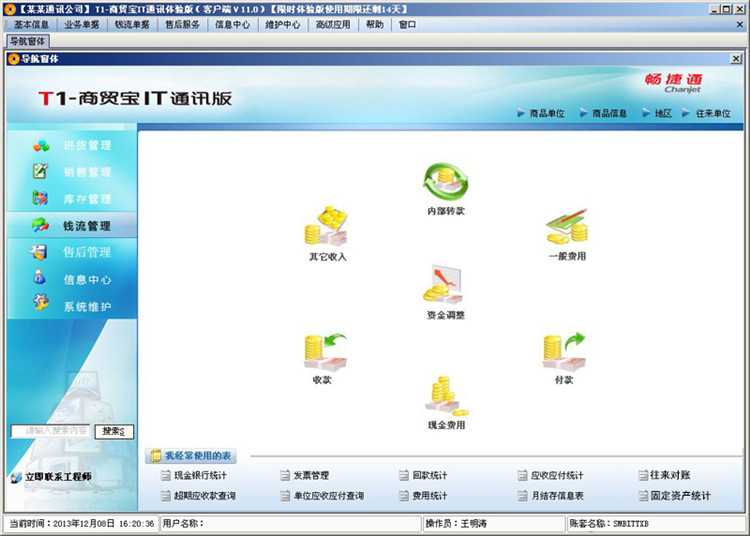Screen dimensions: 750x536
Task: Click the 我经常使用的表 folder icon
Action: tap(155, 456)
